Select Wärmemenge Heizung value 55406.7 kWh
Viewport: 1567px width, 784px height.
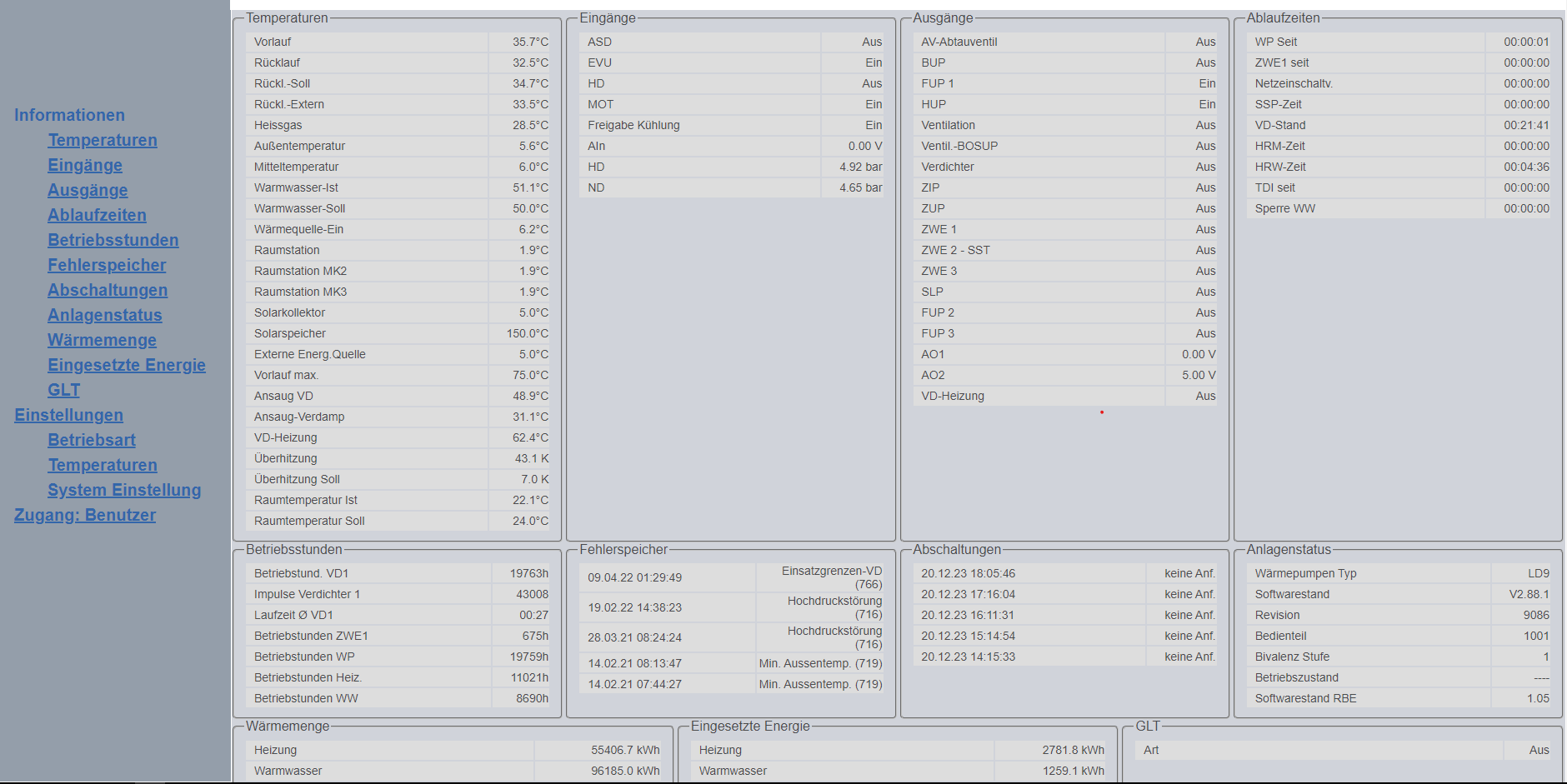tap(625, 750)
